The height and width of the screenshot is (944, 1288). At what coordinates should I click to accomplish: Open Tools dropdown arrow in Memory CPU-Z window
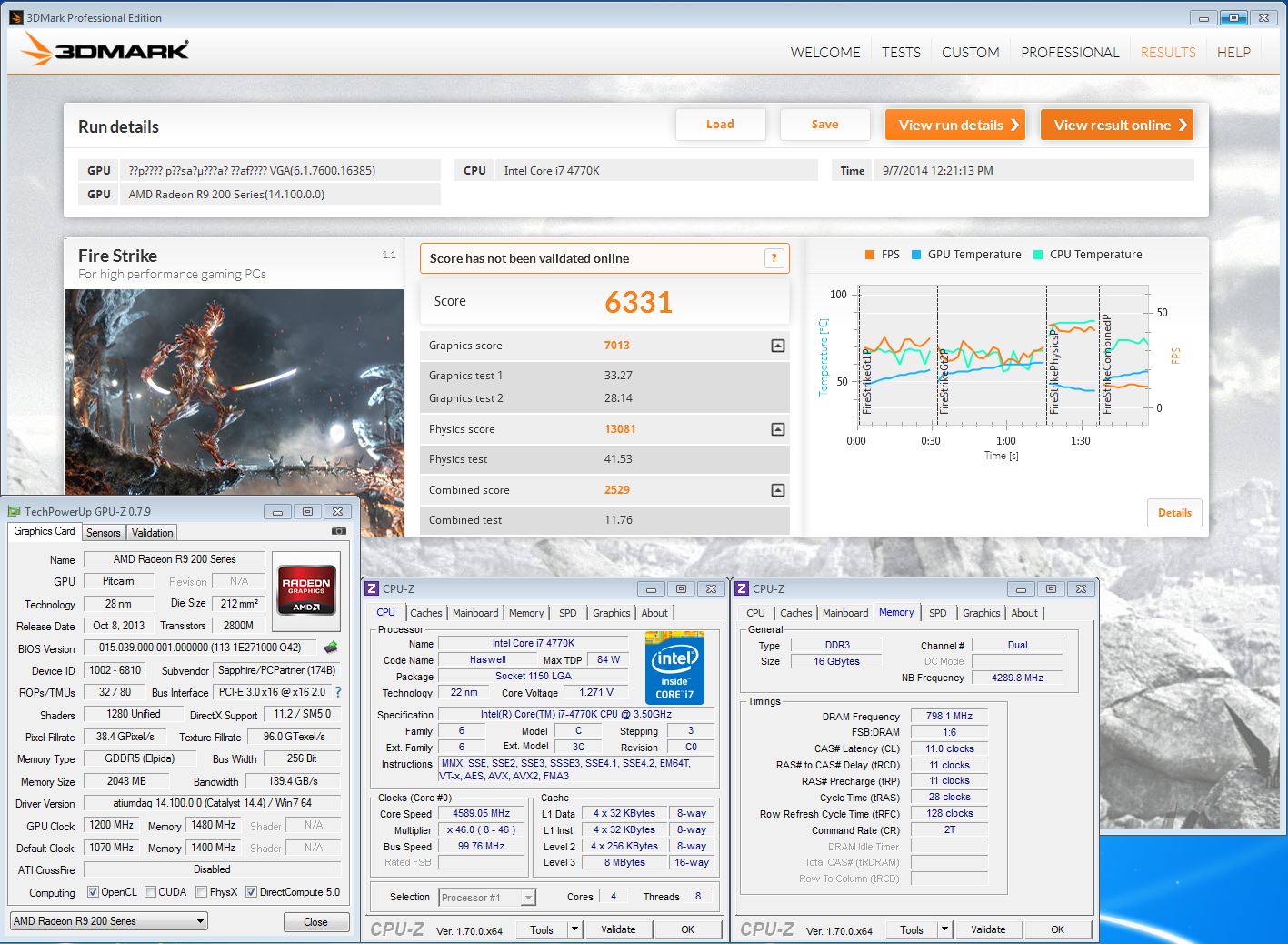click(944, 929)
